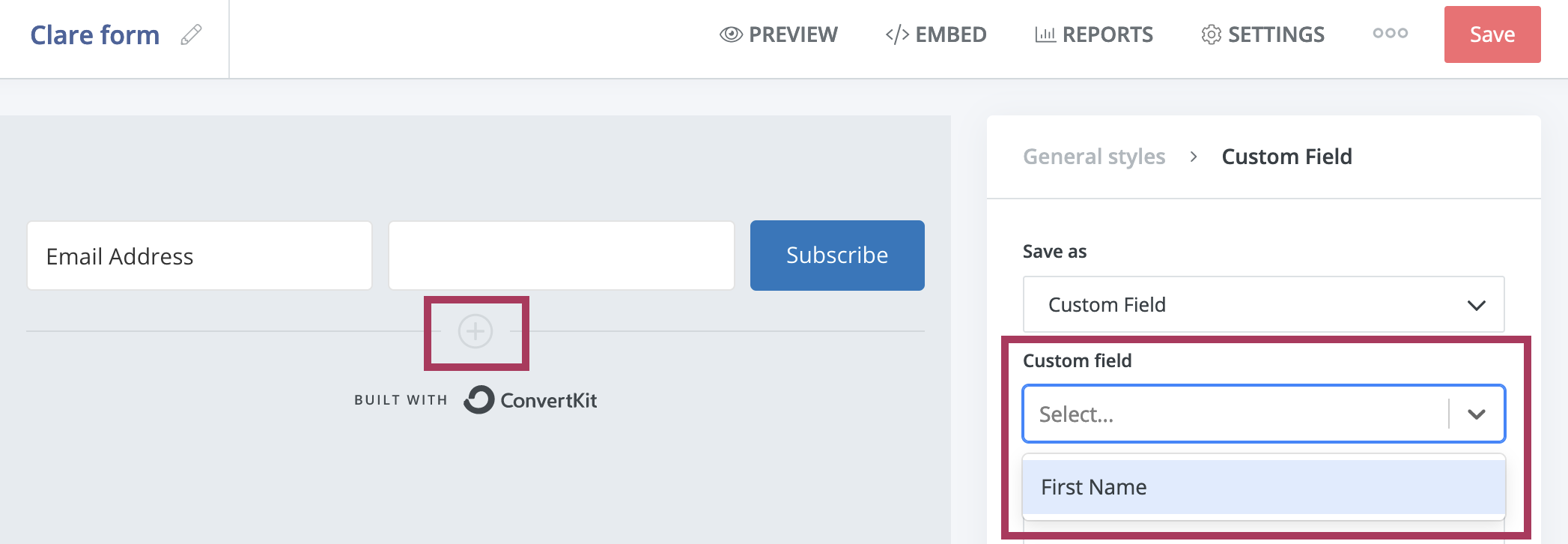1568x544 pixels.
Task: Go back to General styles breadcrumb
Action: pos(1094,157)
